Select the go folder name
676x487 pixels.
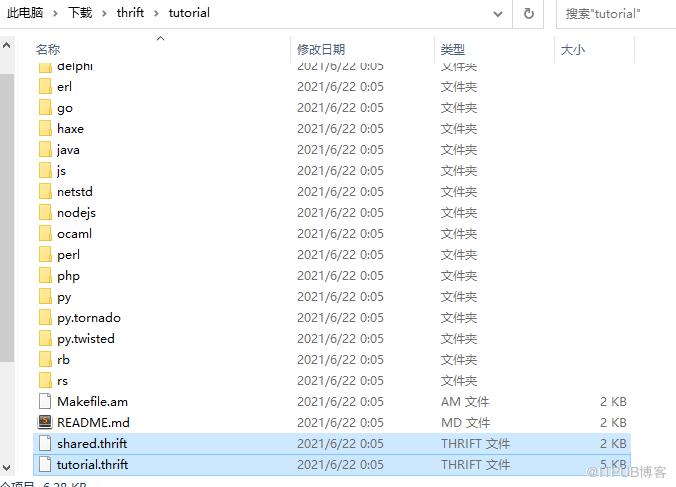point(65,108)
